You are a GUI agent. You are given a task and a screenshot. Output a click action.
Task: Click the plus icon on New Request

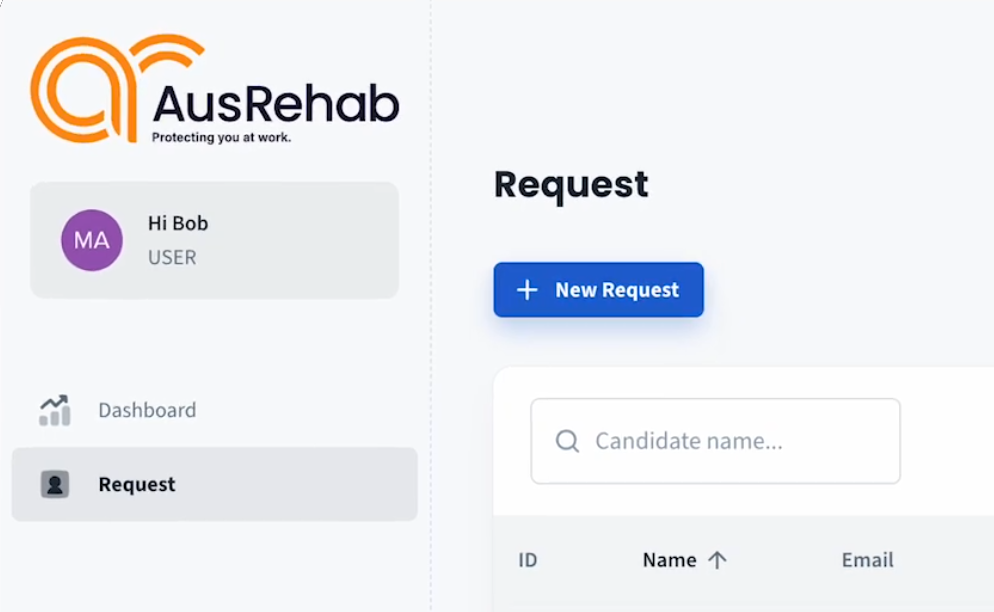pos(527,290)
